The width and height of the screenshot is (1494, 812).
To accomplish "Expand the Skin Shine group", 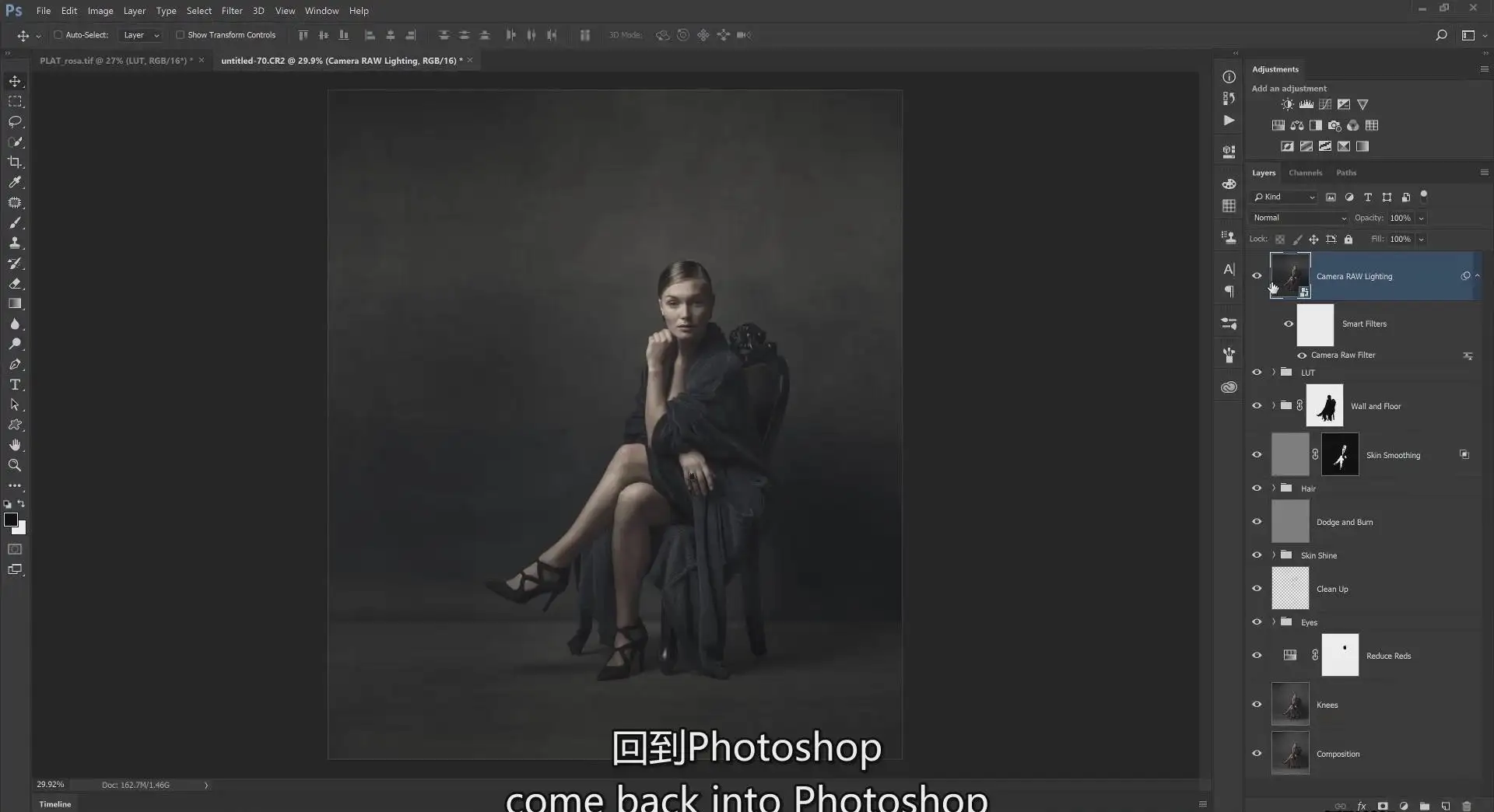I will click(1274, 555).
